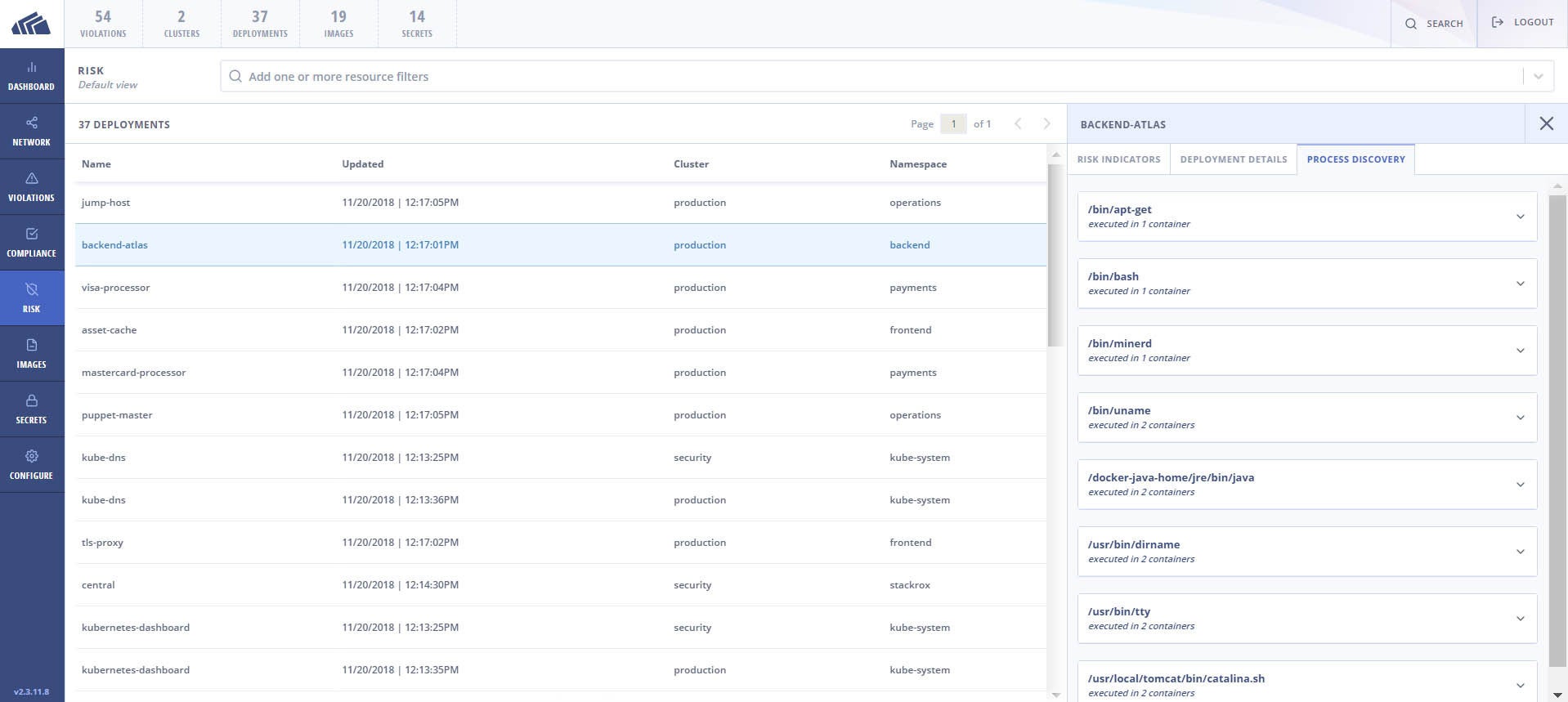Open the 19 Images summary counter

(338, 24)
